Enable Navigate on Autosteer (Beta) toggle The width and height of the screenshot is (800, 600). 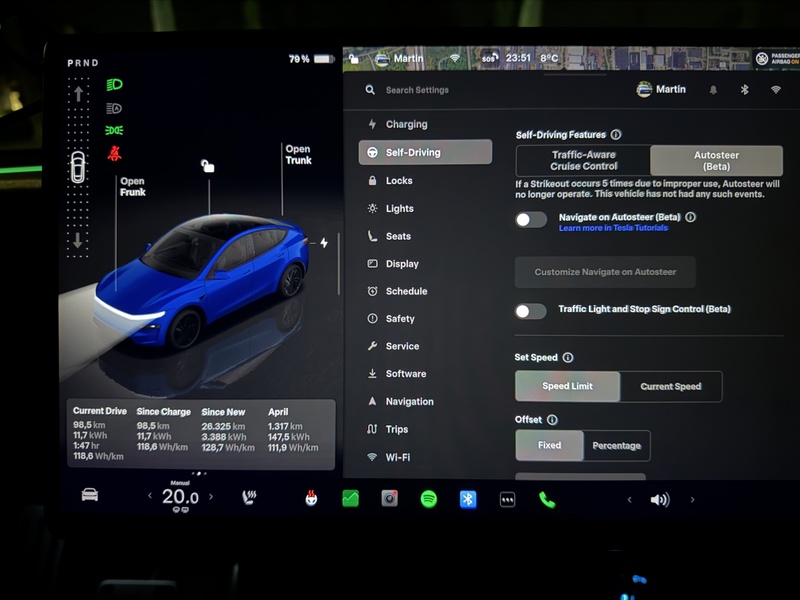531,220
